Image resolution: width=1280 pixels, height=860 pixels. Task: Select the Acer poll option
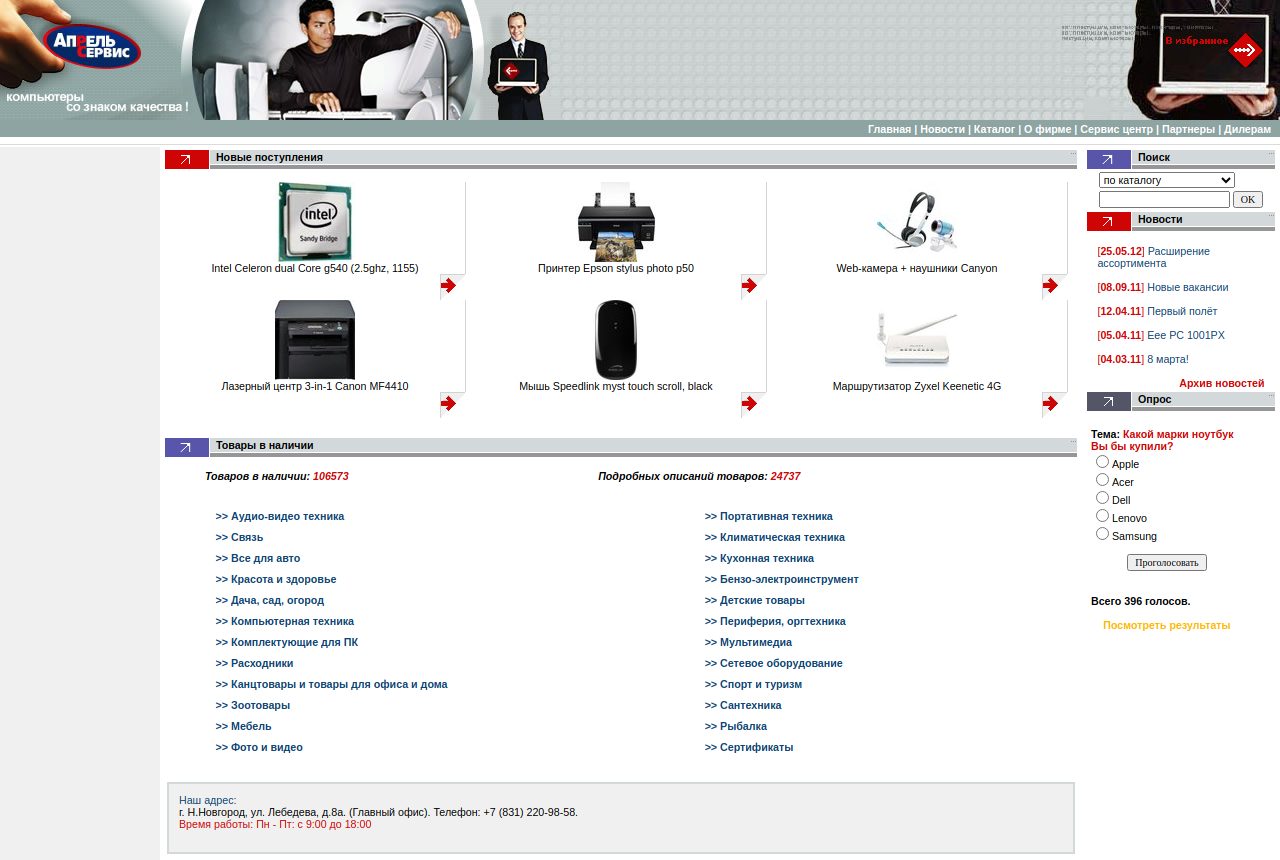point(1102,480)
